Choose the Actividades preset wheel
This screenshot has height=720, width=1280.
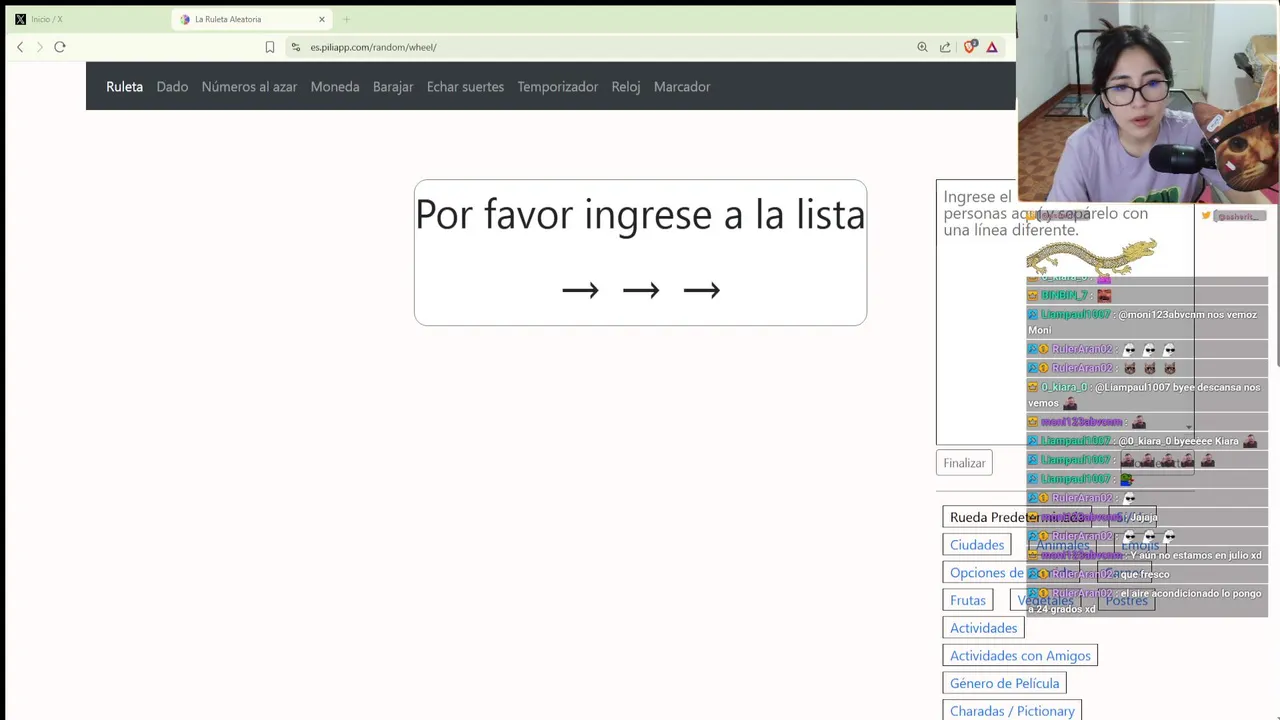coord(984,628)
